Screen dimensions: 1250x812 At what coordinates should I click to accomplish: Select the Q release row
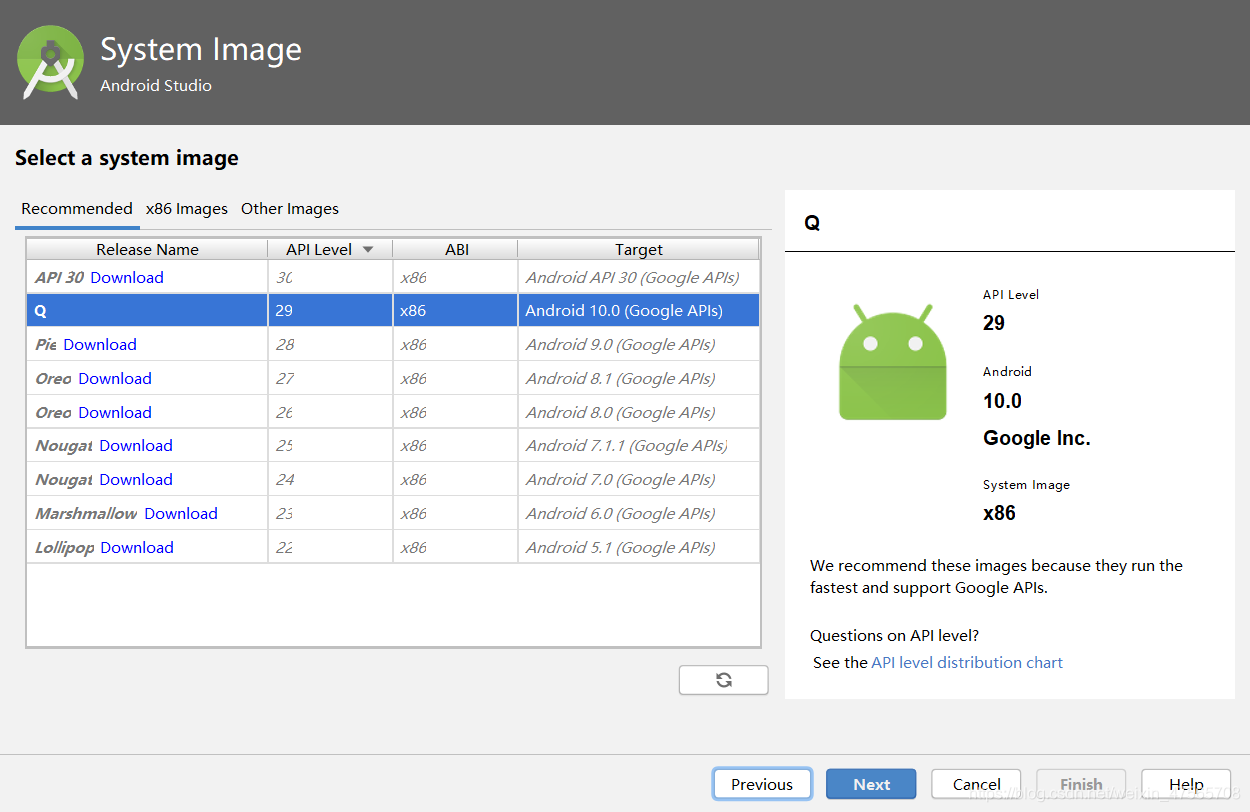point(393,310)
